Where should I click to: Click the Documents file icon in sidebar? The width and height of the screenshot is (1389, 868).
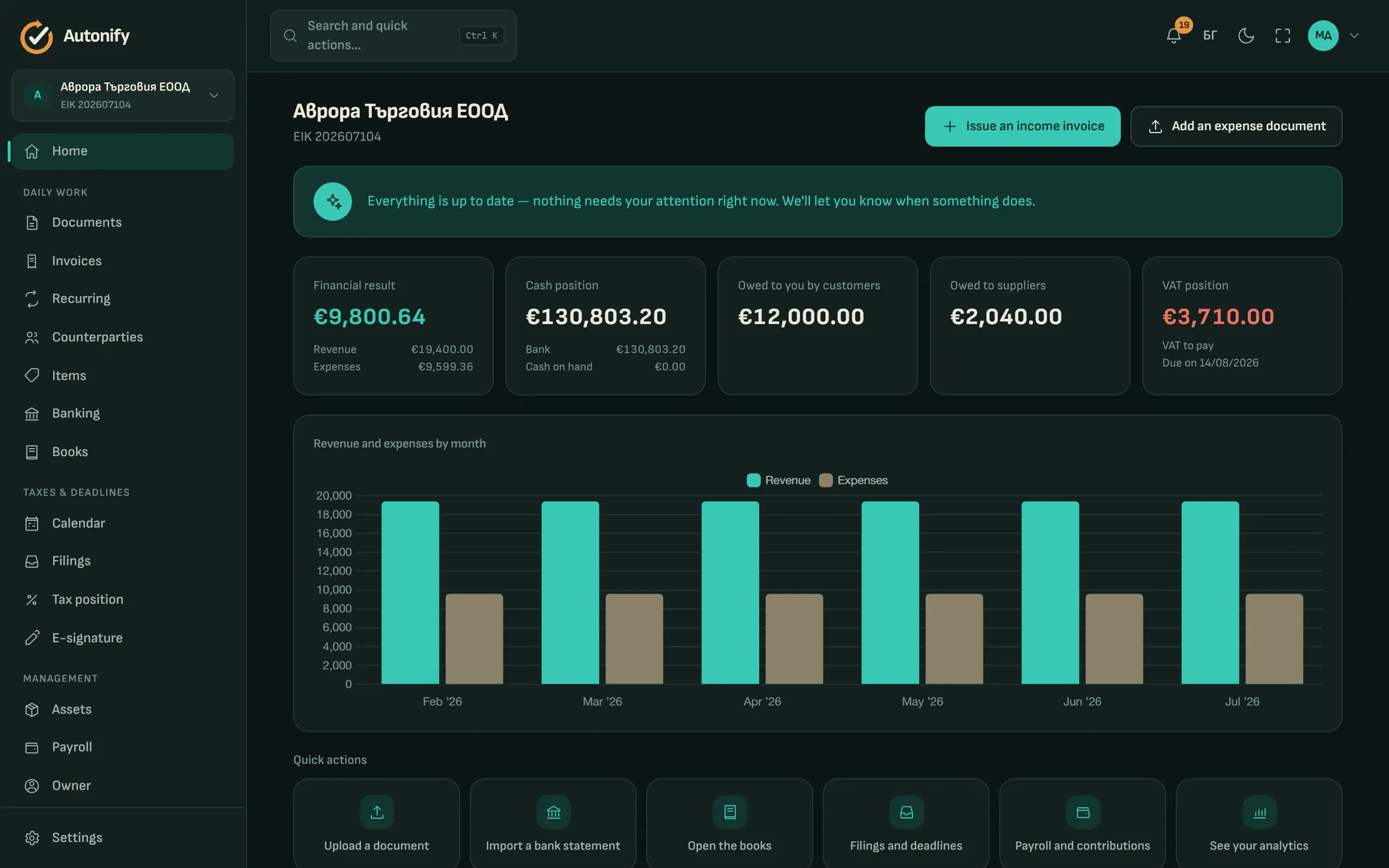click(x=32, y=223)
